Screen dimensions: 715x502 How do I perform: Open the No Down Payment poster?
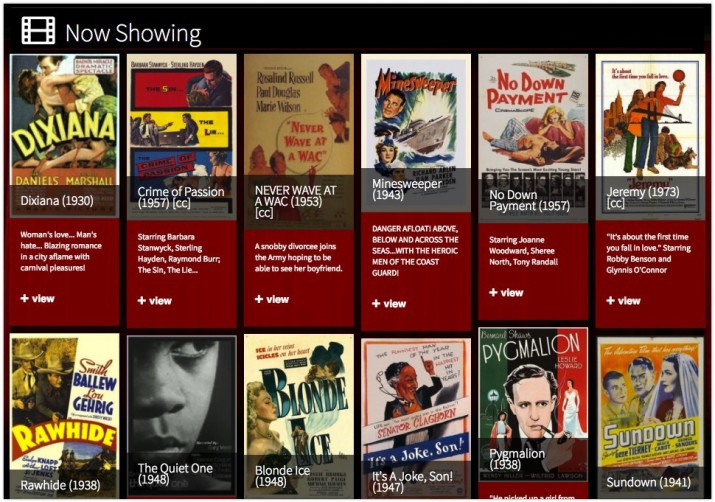pos(532,115)
